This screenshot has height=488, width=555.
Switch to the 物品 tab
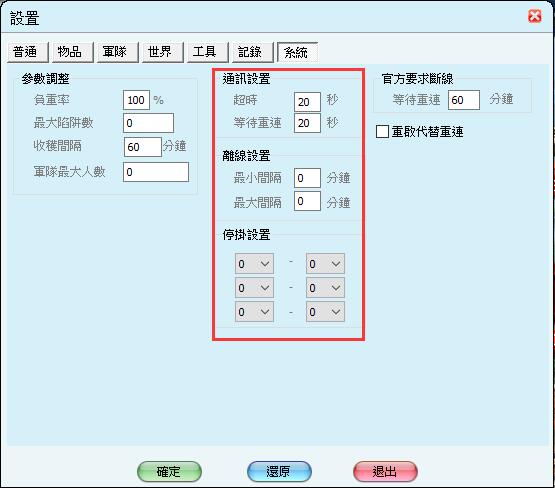click(x=73, y=52)
